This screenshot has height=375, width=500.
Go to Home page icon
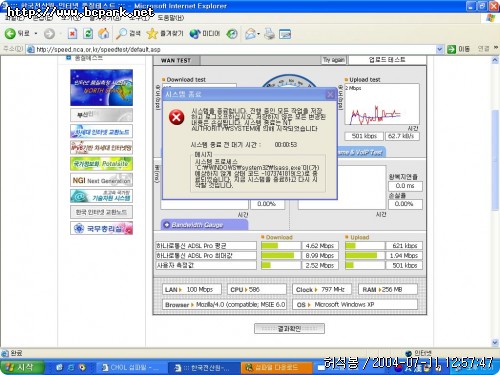click(104, 33)
